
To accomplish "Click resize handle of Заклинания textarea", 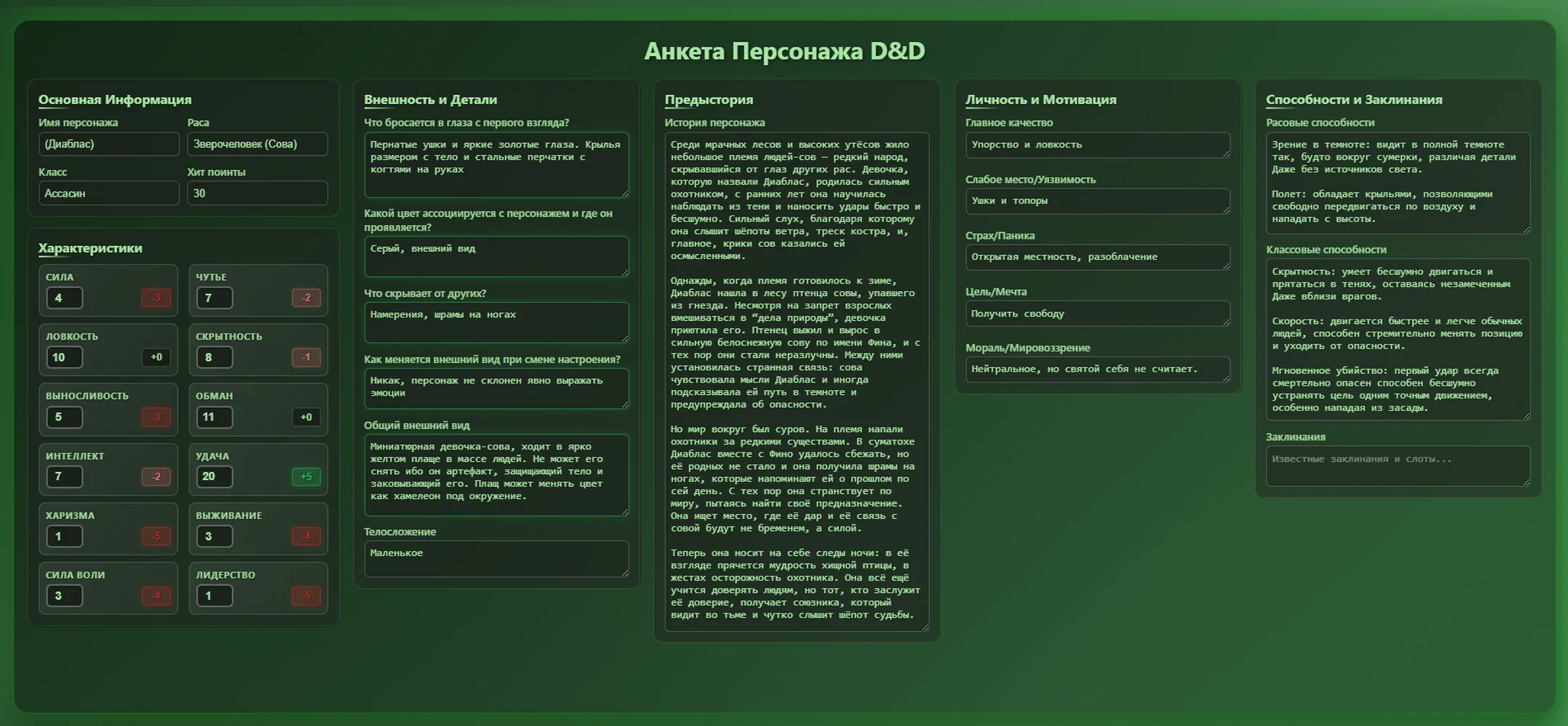I will tap(1526, 481).
